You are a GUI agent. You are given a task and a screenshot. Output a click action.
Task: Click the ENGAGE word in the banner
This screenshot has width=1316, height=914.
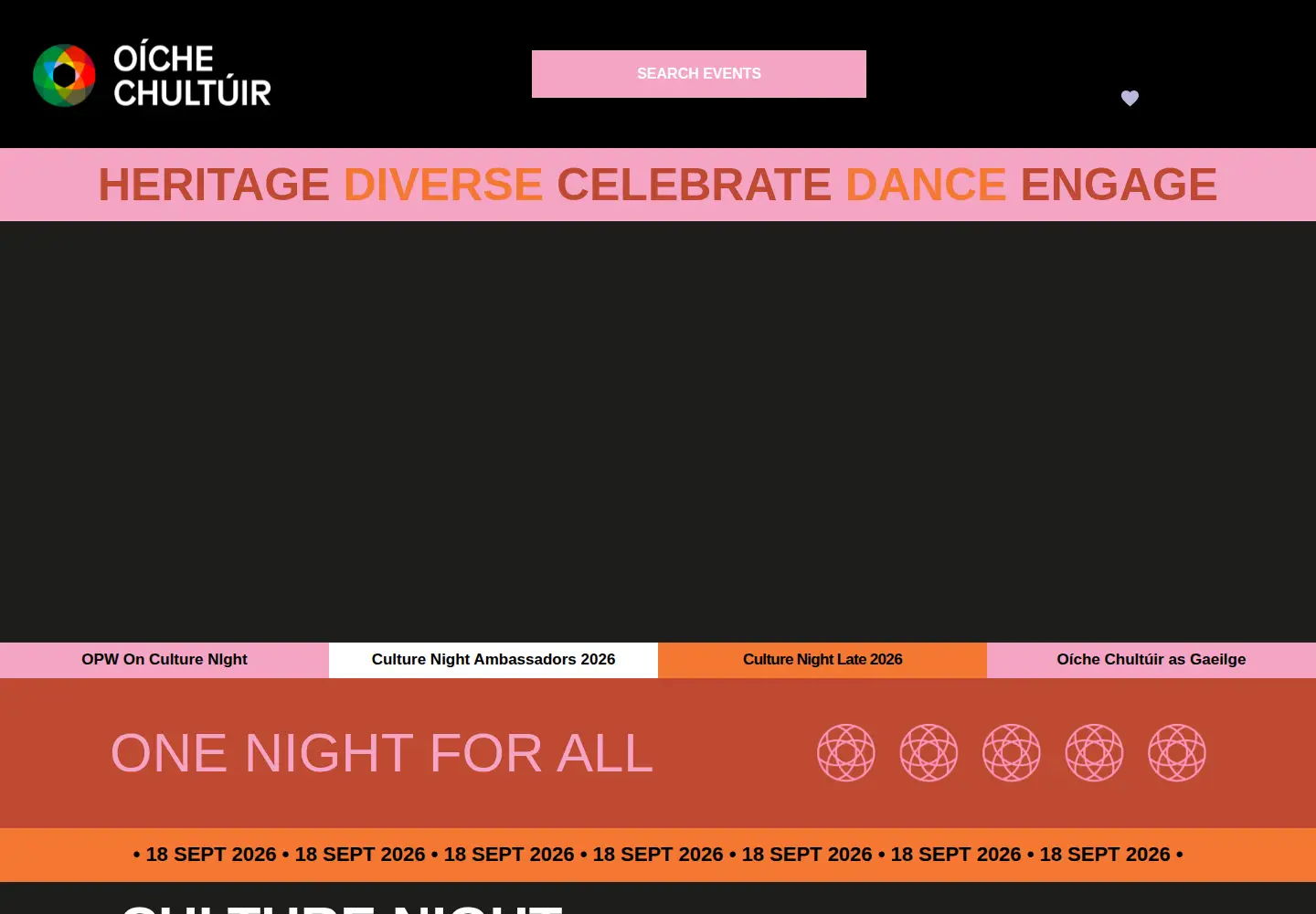click(1119, 185)
